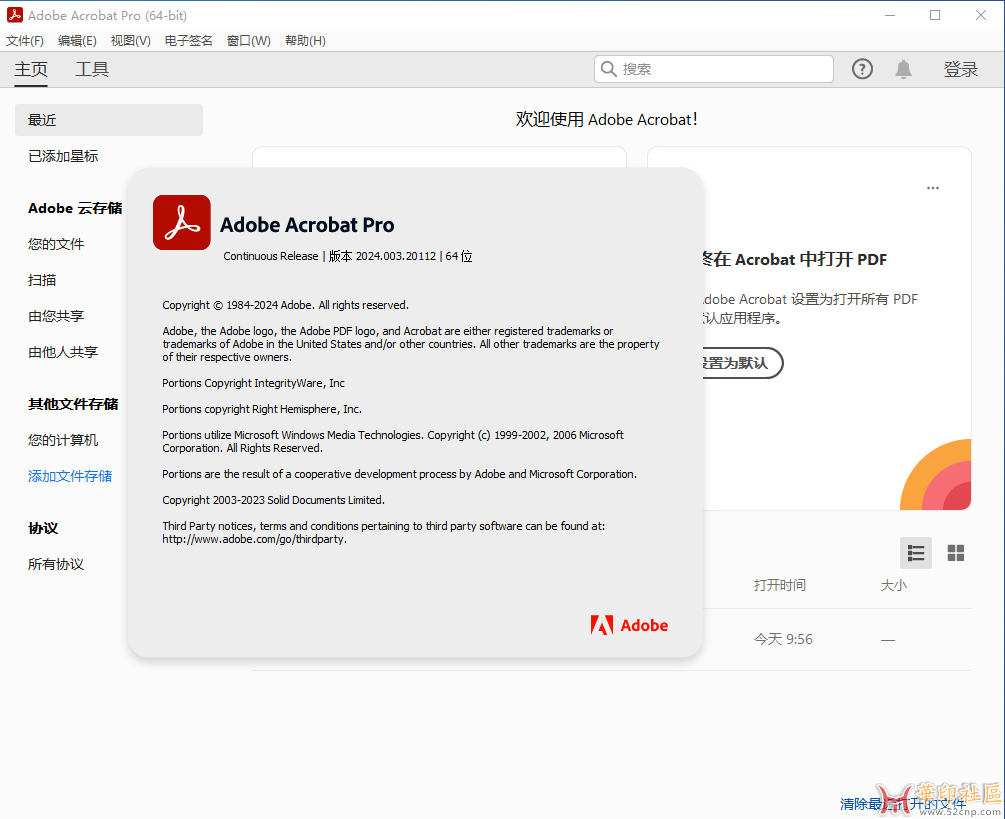The image size is (1005, 819).
Task: Open 所有协议 in the sidebar
Action: pyautogui.click(x=56, y=564)
